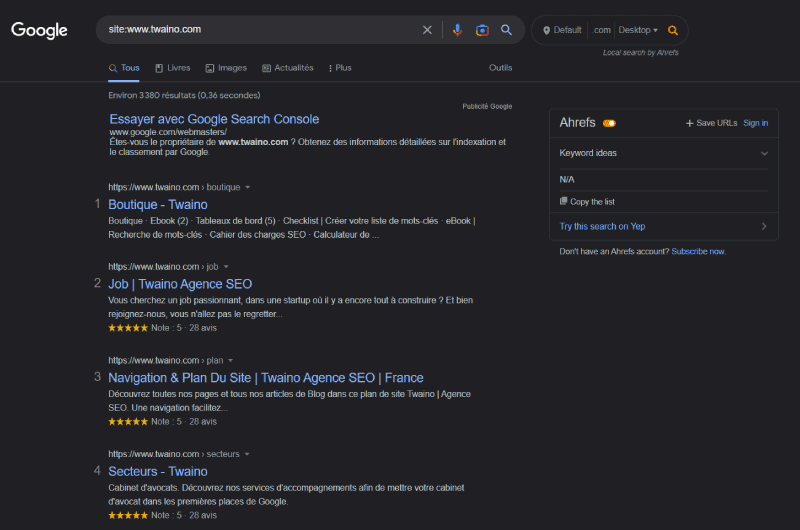Click the plus Save URLs icon
Image resolution: width=800 pixels, height=530 pixels.
pos(689,123)
